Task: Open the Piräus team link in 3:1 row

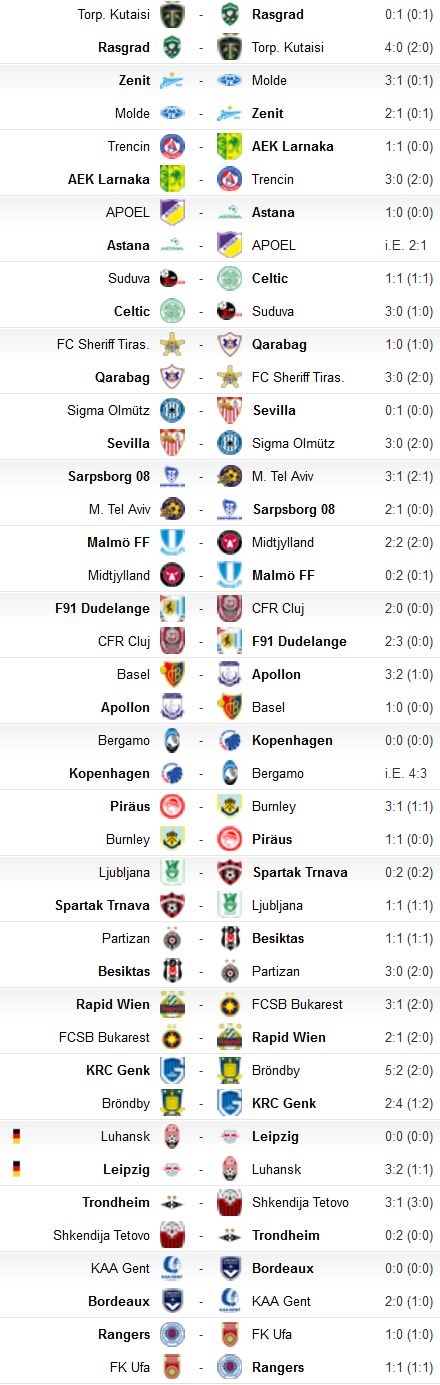Action: (130, 806)
